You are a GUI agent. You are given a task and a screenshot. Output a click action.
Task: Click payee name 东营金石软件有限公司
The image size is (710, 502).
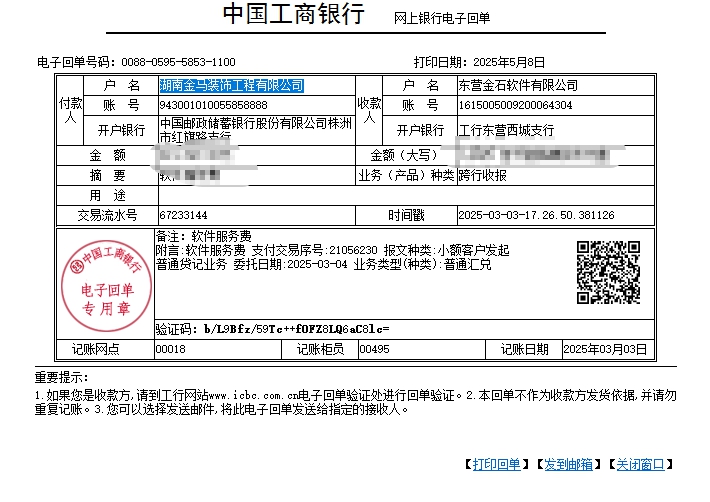[518, 85]
